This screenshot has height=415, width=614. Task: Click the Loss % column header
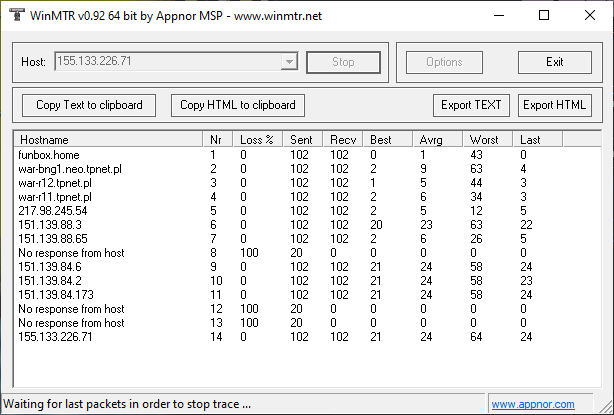258,140
